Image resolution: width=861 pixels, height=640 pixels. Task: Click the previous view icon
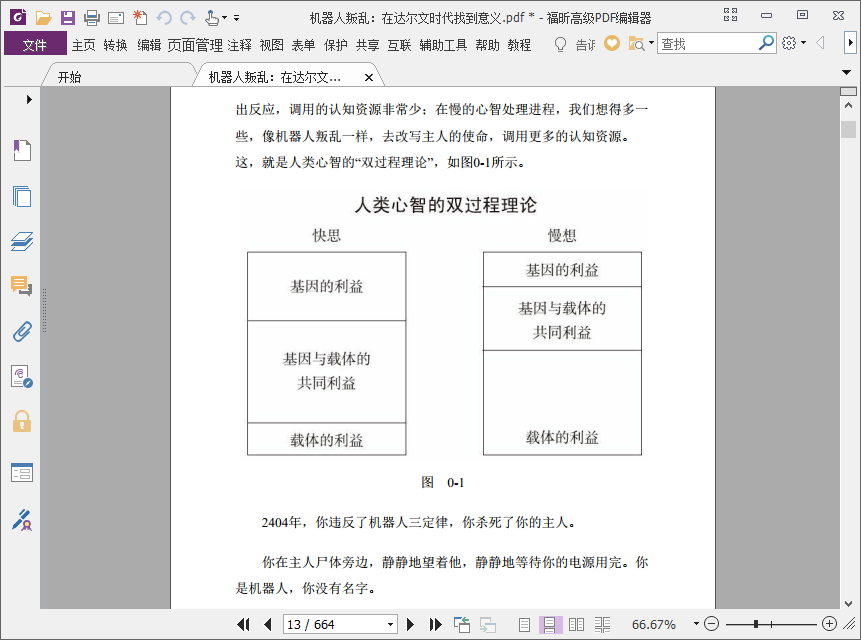[462, 624]
